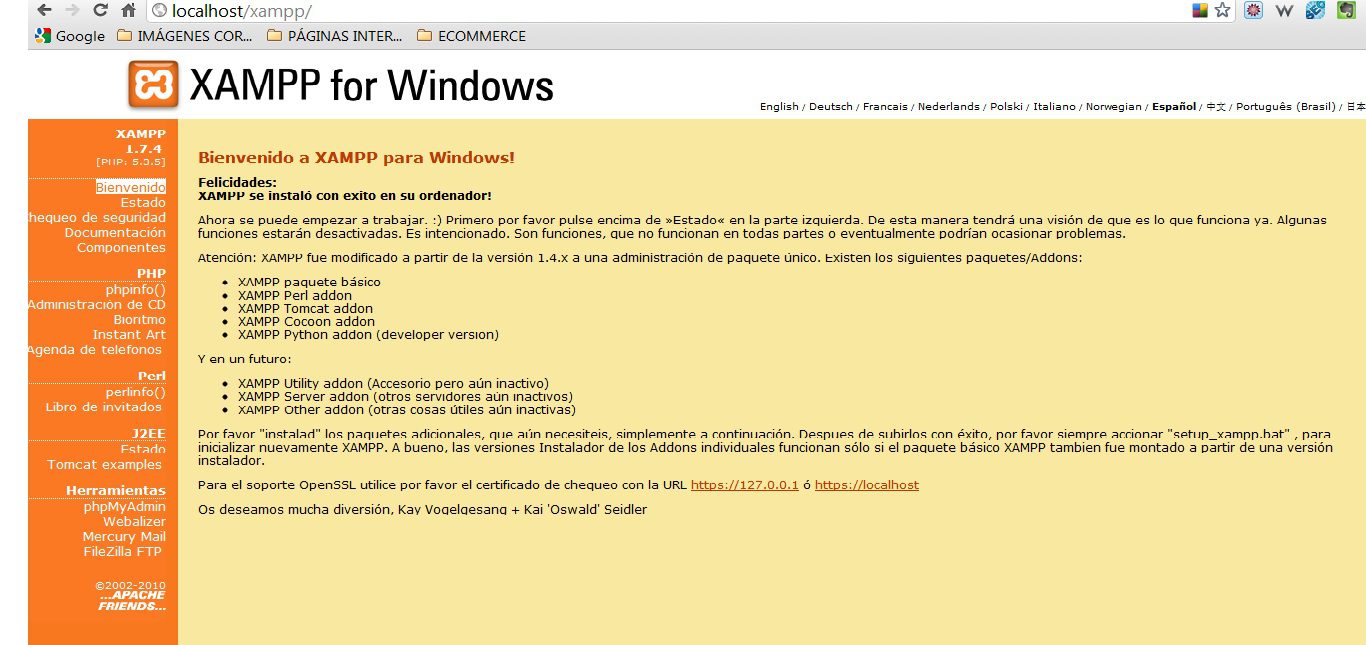The image size is (1366, 645).
Task: Click 'XAMPP Python addon (developer version)' item
Action: coord(368,335)
